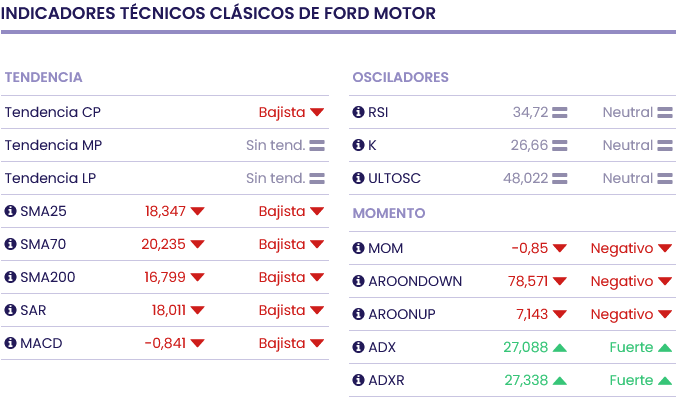Open the info icon beside K oscillator

click(x=359, y=145)
